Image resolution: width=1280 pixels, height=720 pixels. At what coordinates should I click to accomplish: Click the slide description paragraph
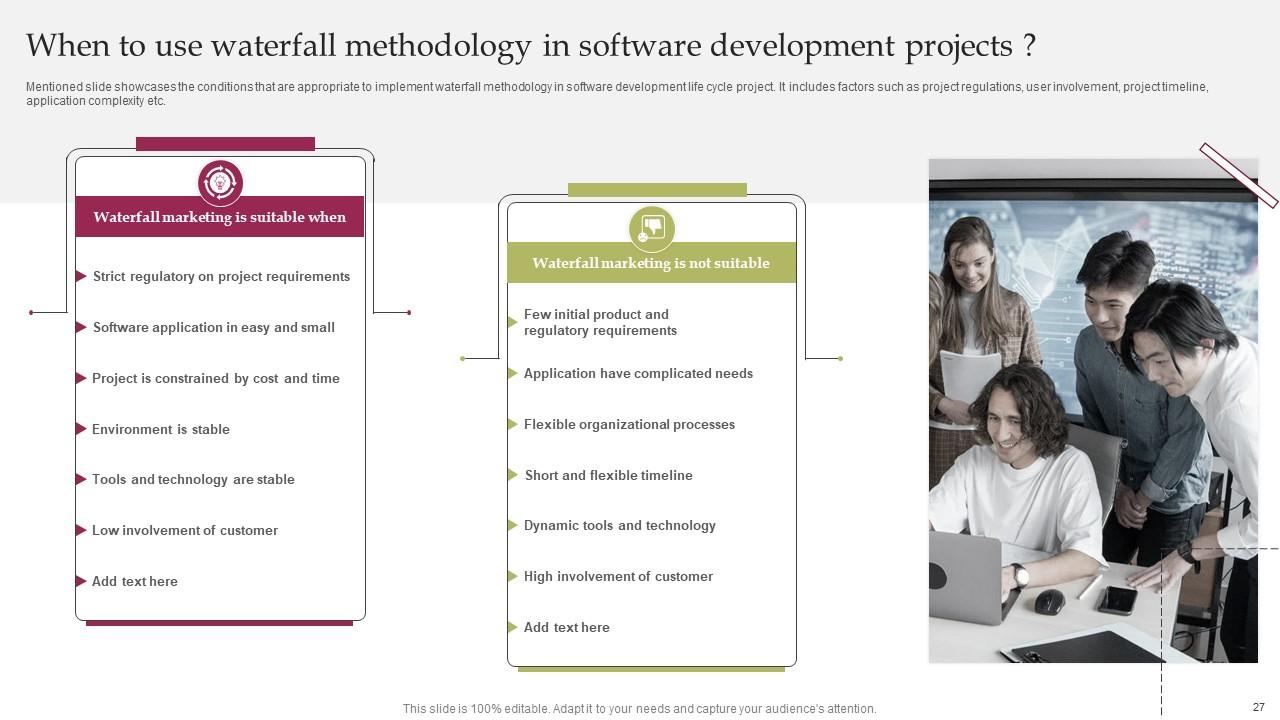(x=616, y=94)
